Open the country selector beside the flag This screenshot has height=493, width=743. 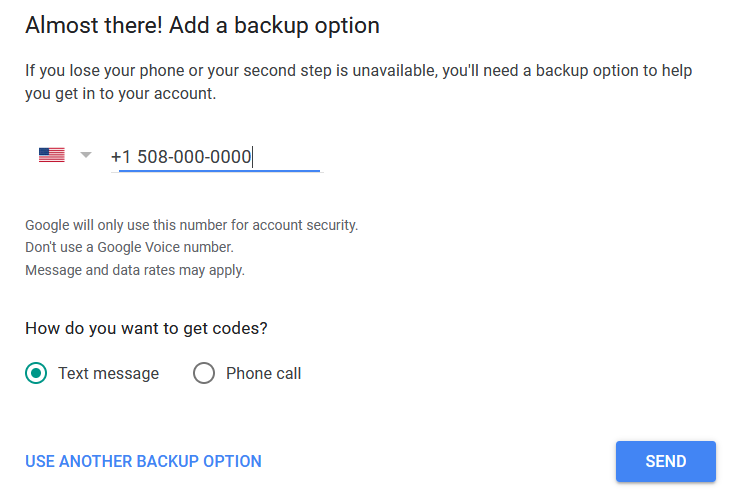click(x=65, y=155)
